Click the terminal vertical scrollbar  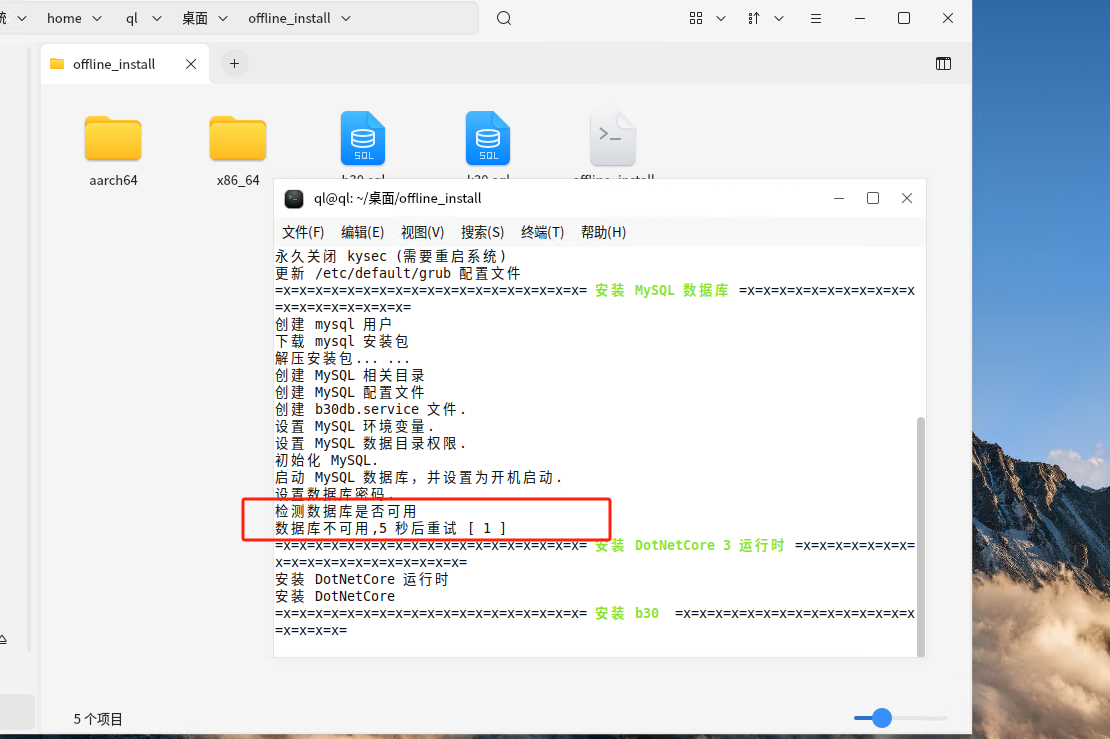point(920,537)
